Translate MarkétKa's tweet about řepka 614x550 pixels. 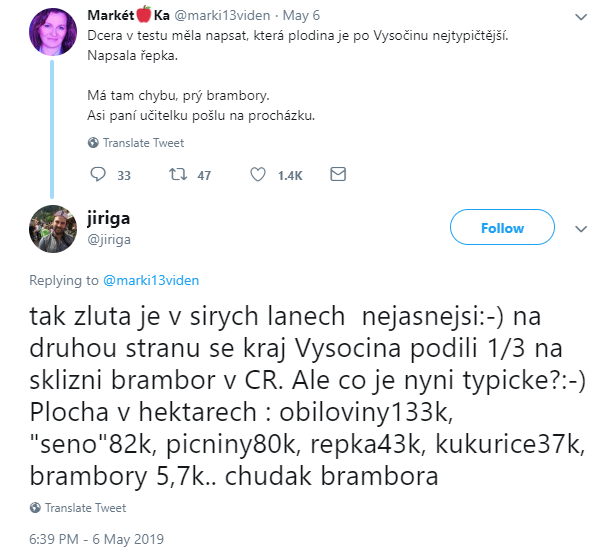tap(143, 143)
